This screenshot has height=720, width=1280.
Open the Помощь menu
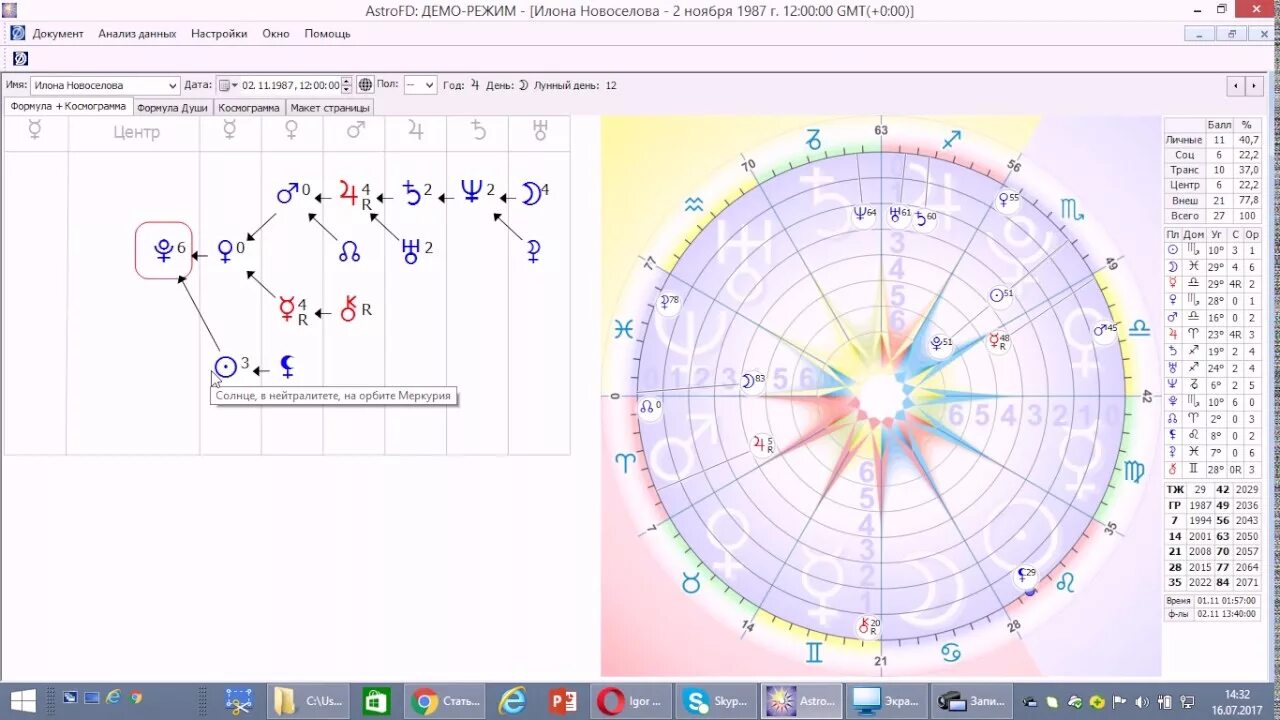(328, 33)
